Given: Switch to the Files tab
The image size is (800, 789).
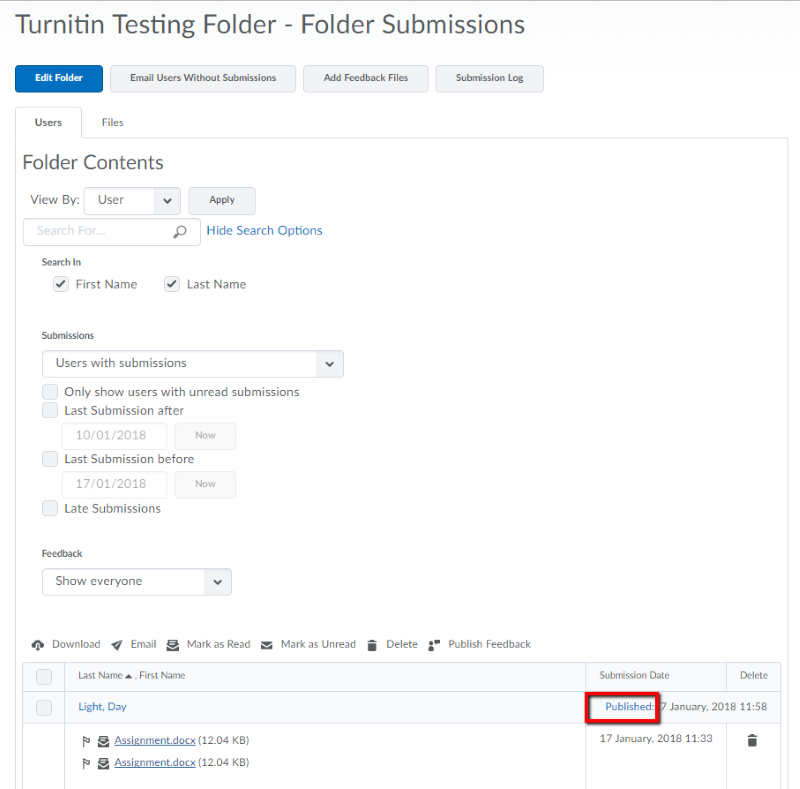Looking at the screenshot, I should [113, 122].
